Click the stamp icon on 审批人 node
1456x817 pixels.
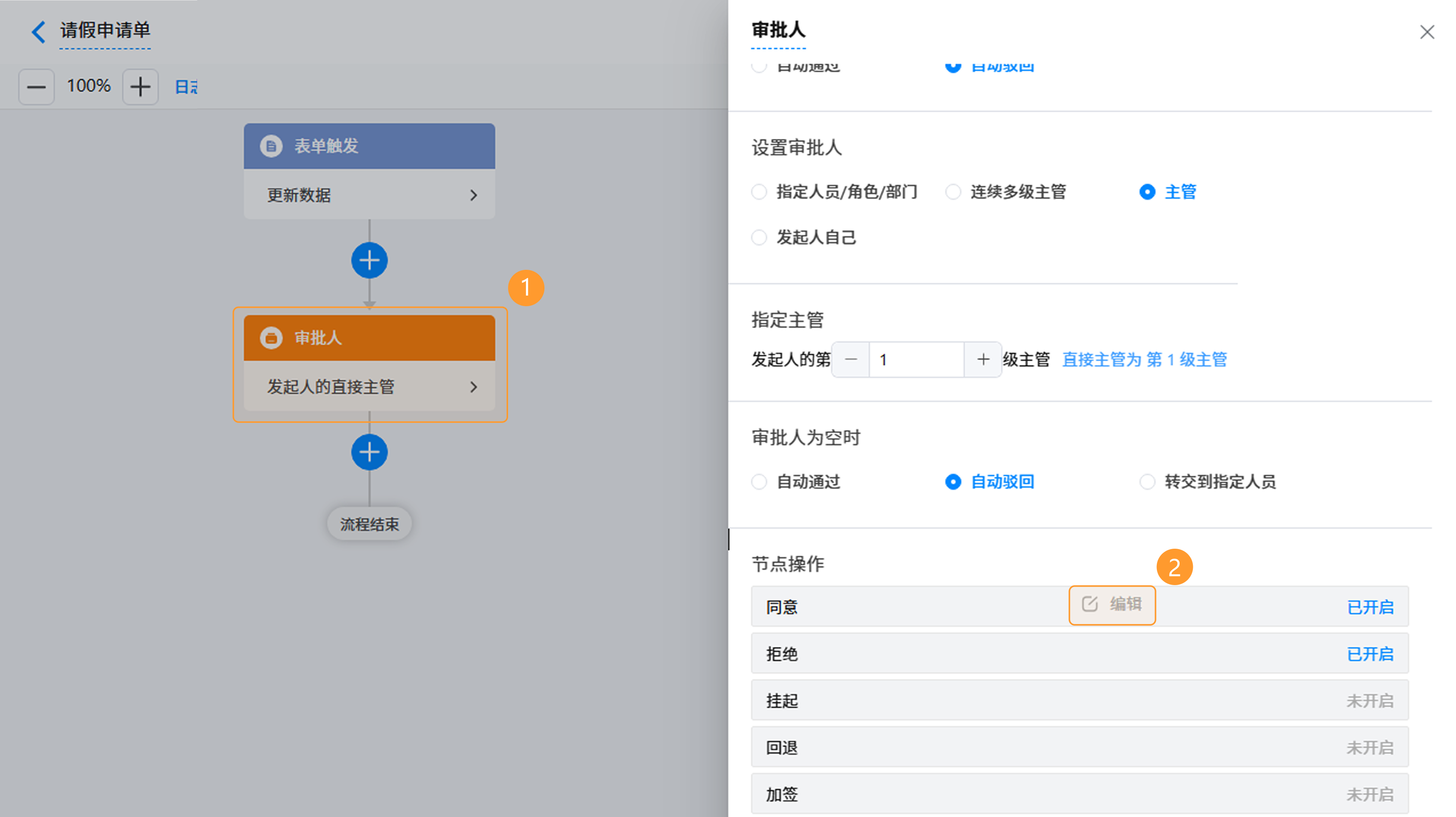point(271,338)
